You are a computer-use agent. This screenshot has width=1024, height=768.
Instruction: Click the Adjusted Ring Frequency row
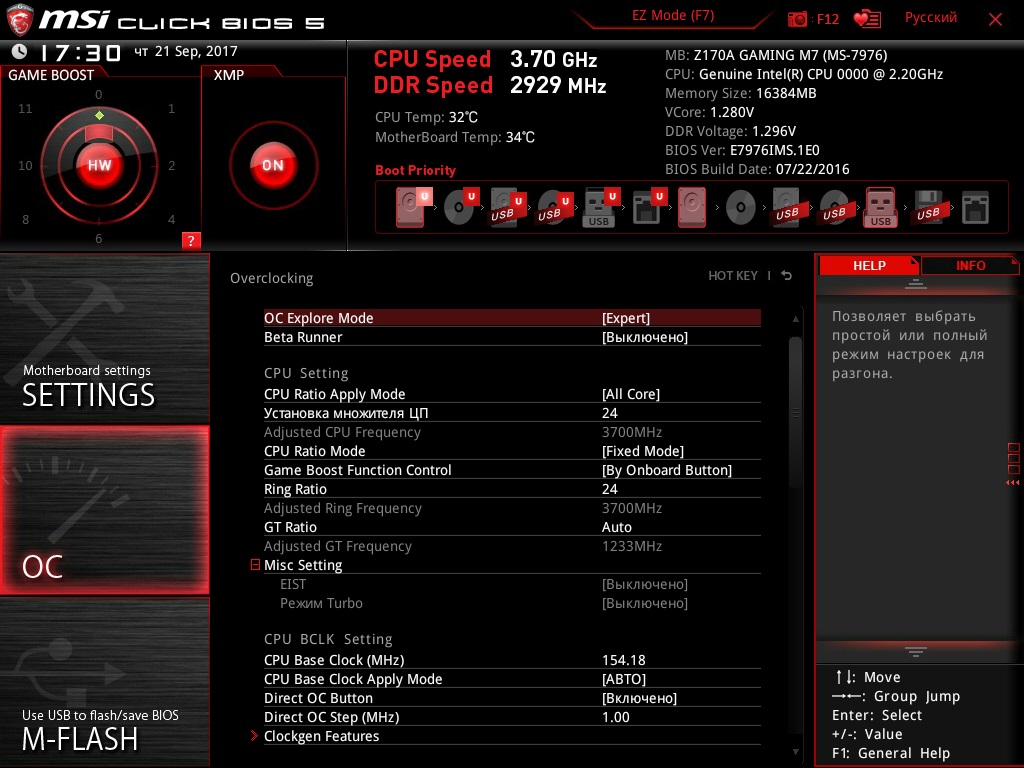pos(512,508)
